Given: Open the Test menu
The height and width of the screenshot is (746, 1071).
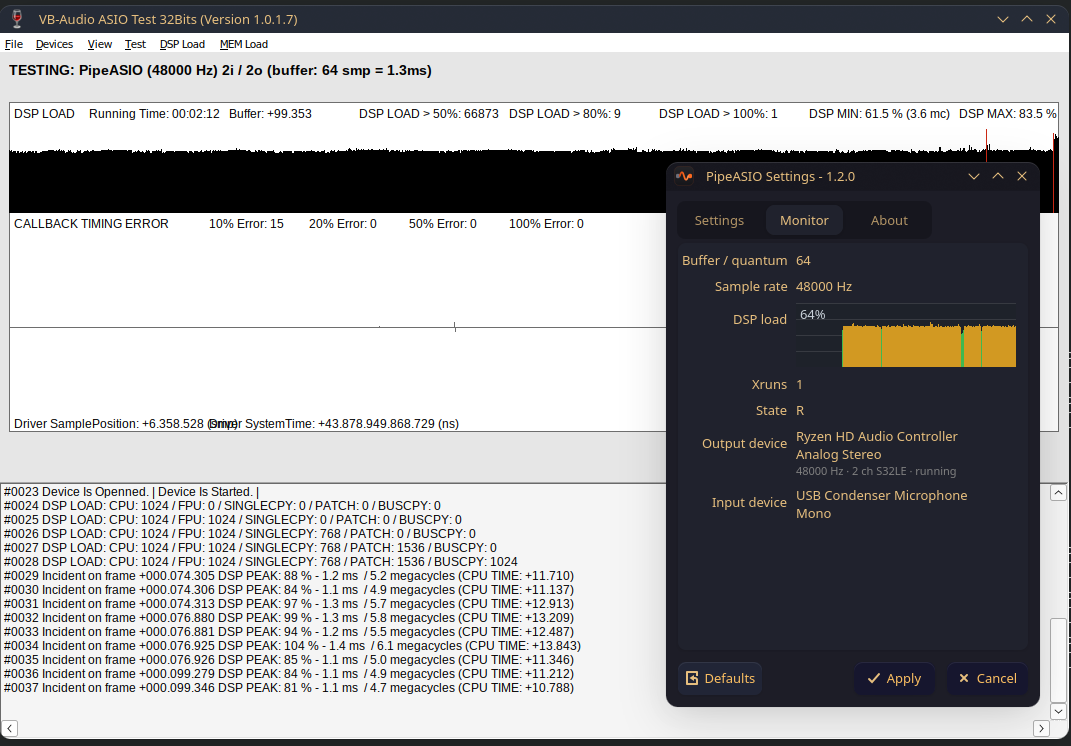Looking at the screenshot, I should [x=135, y=44].
